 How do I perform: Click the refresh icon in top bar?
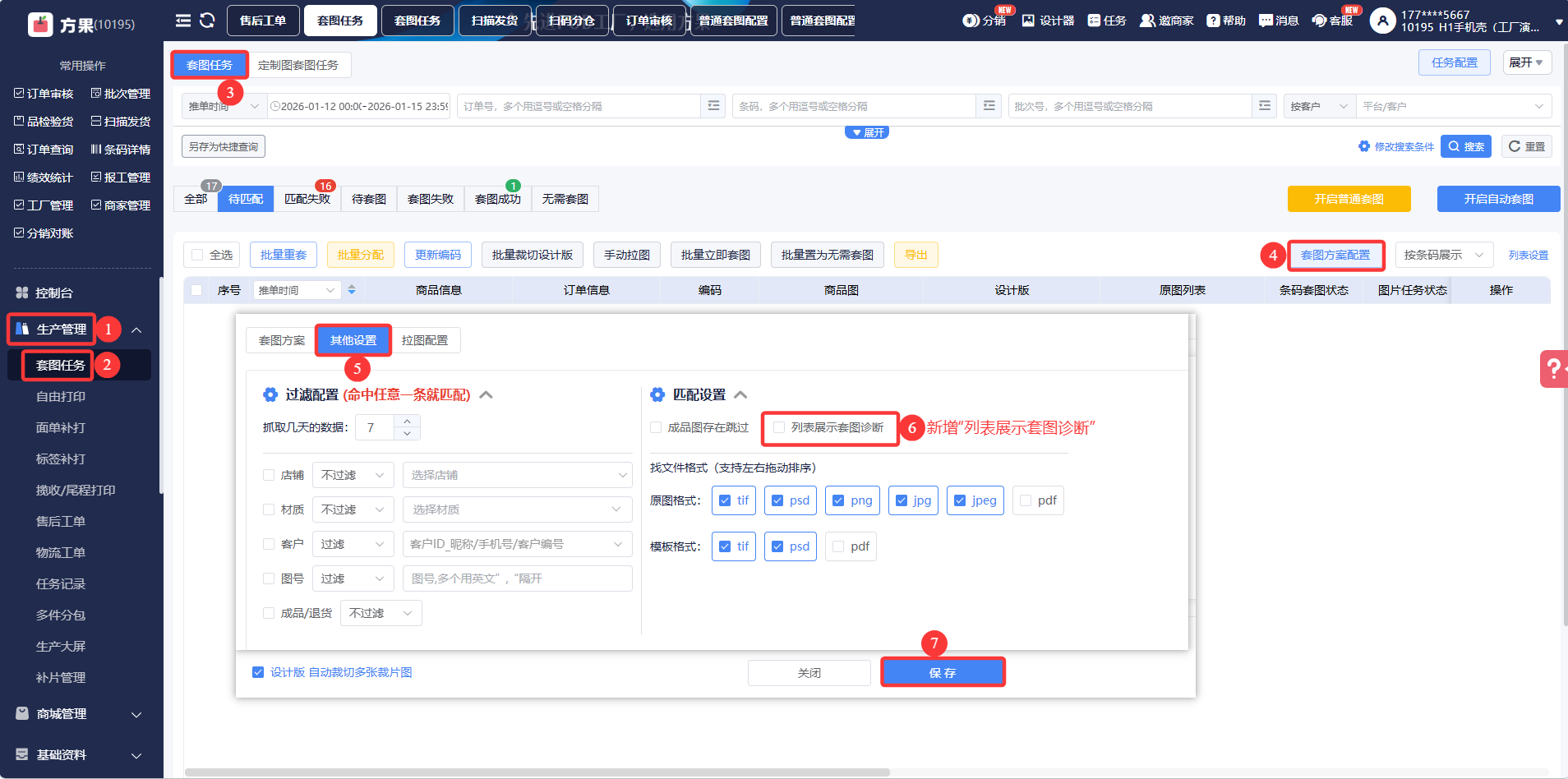(207, 21)
